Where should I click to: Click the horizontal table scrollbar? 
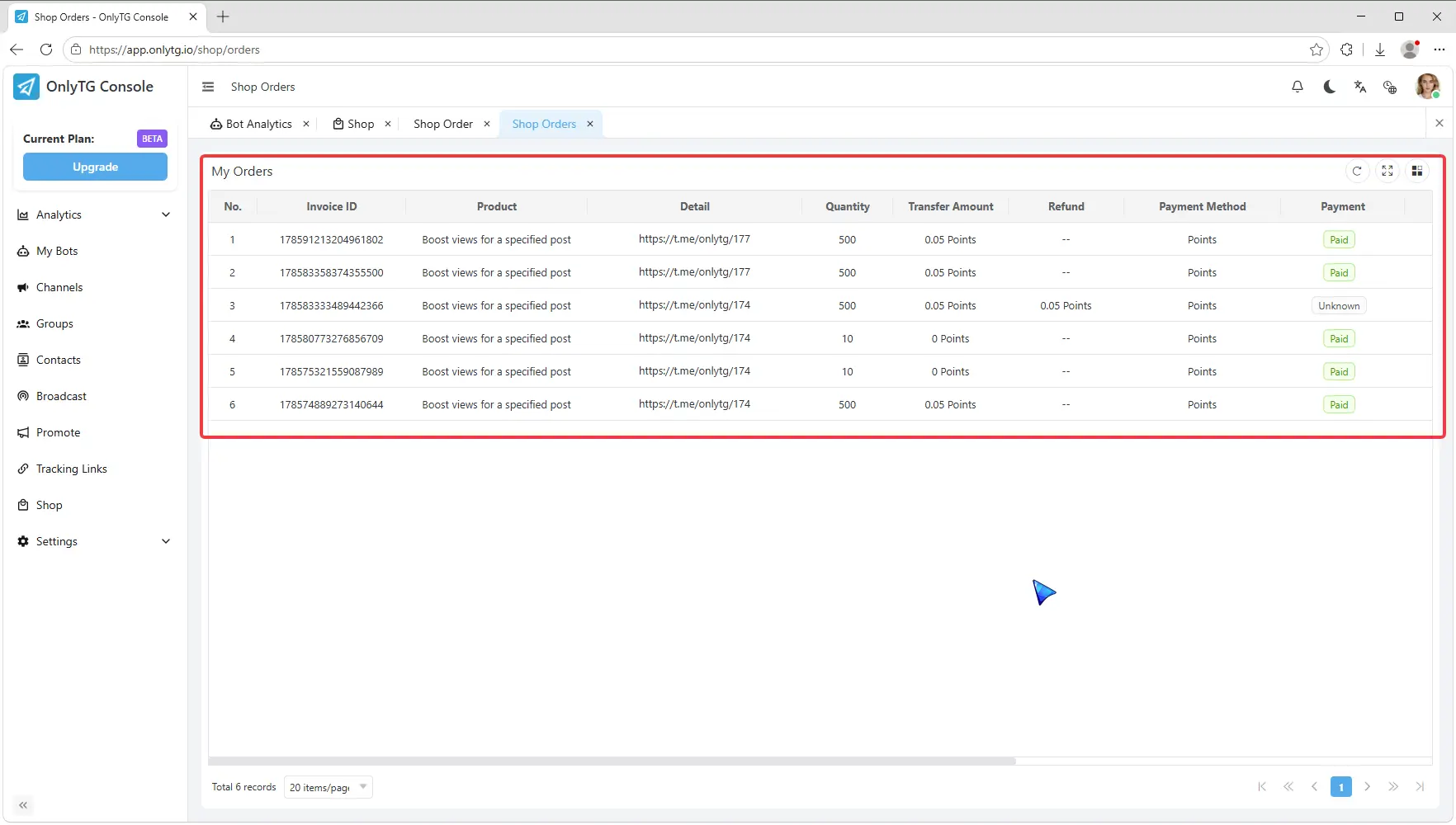point(612,761)
